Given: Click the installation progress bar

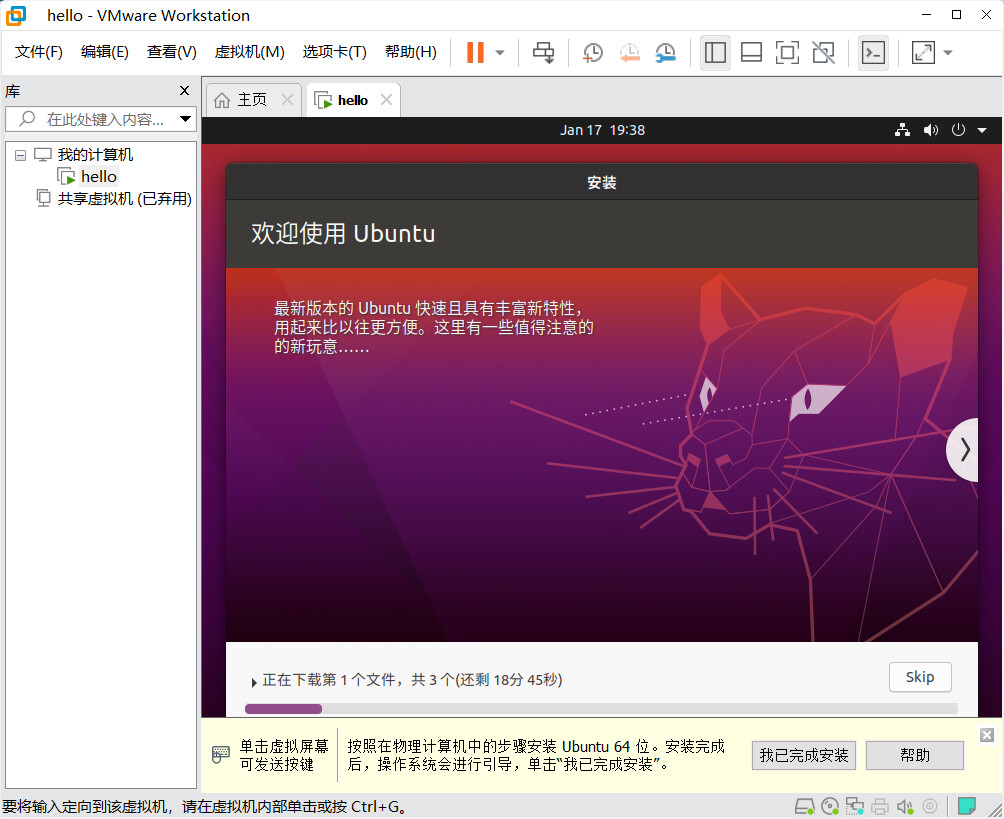Looking at the screenshot, I should coord(601,708).
